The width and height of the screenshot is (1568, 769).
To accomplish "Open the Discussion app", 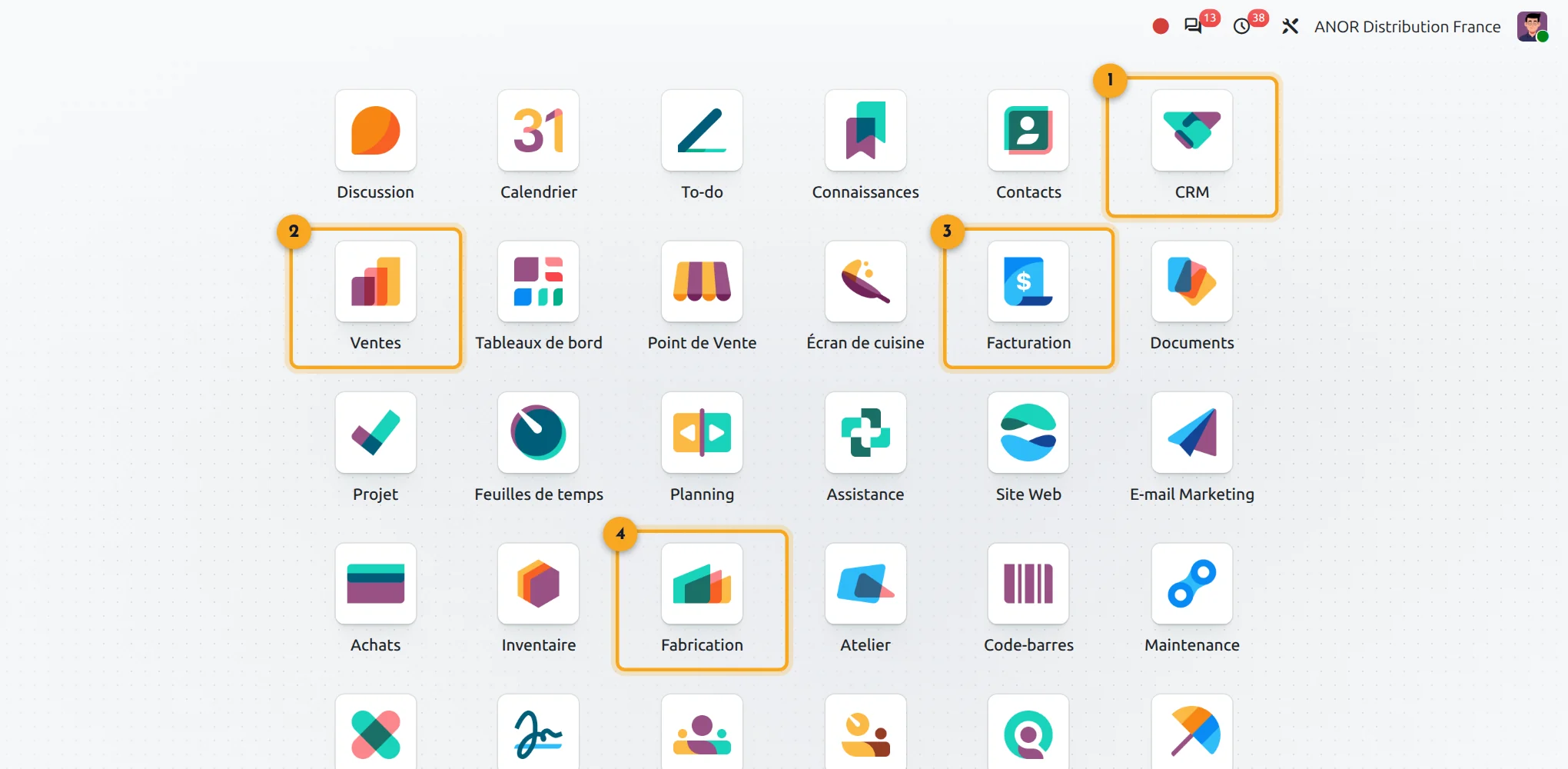I will coord(375,131).
